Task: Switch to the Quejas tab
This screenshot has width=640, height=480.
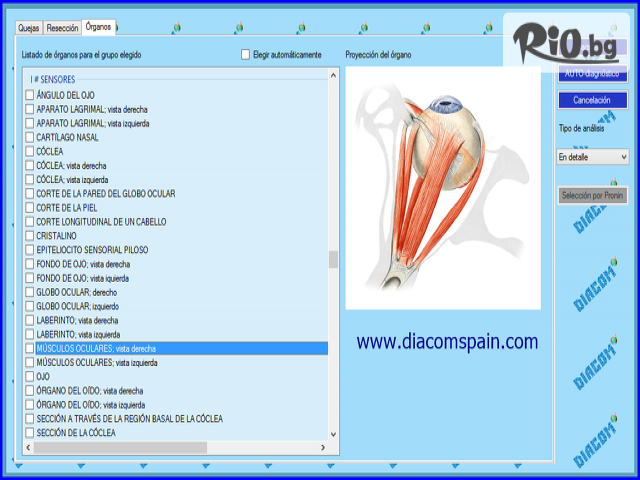Action: pos(29,28)
